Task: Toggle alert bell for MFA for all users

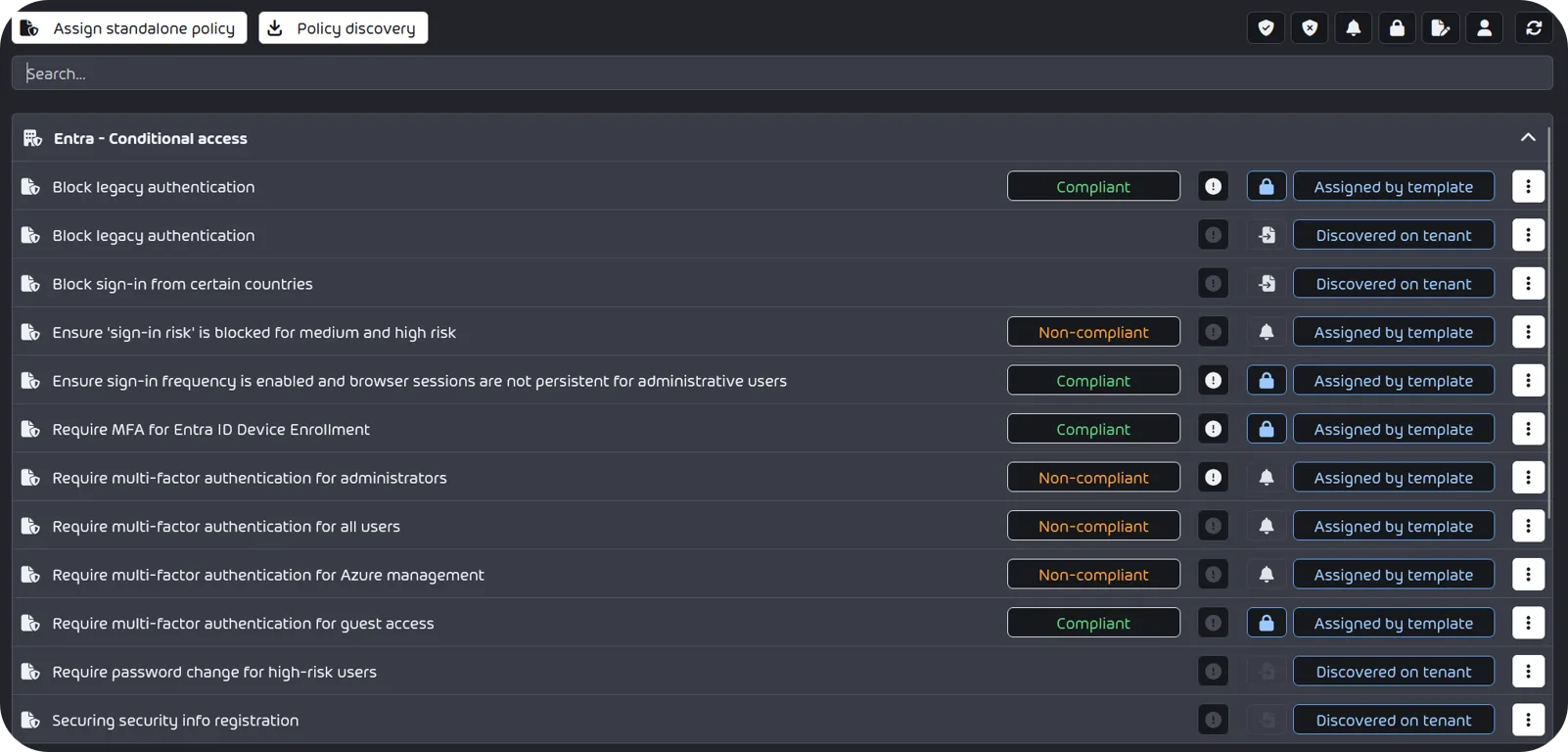Action: tap(1267, 526)
